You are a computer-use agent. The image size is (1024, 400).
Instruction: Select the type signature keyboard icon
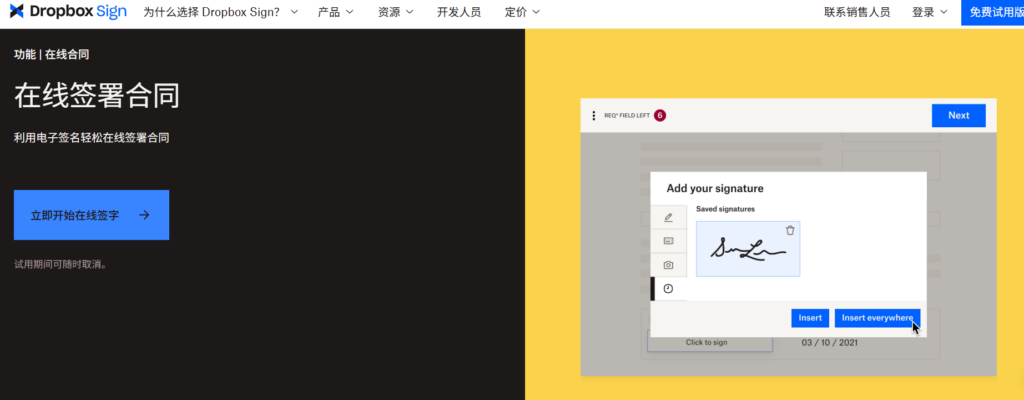click(x=668, y=241)
